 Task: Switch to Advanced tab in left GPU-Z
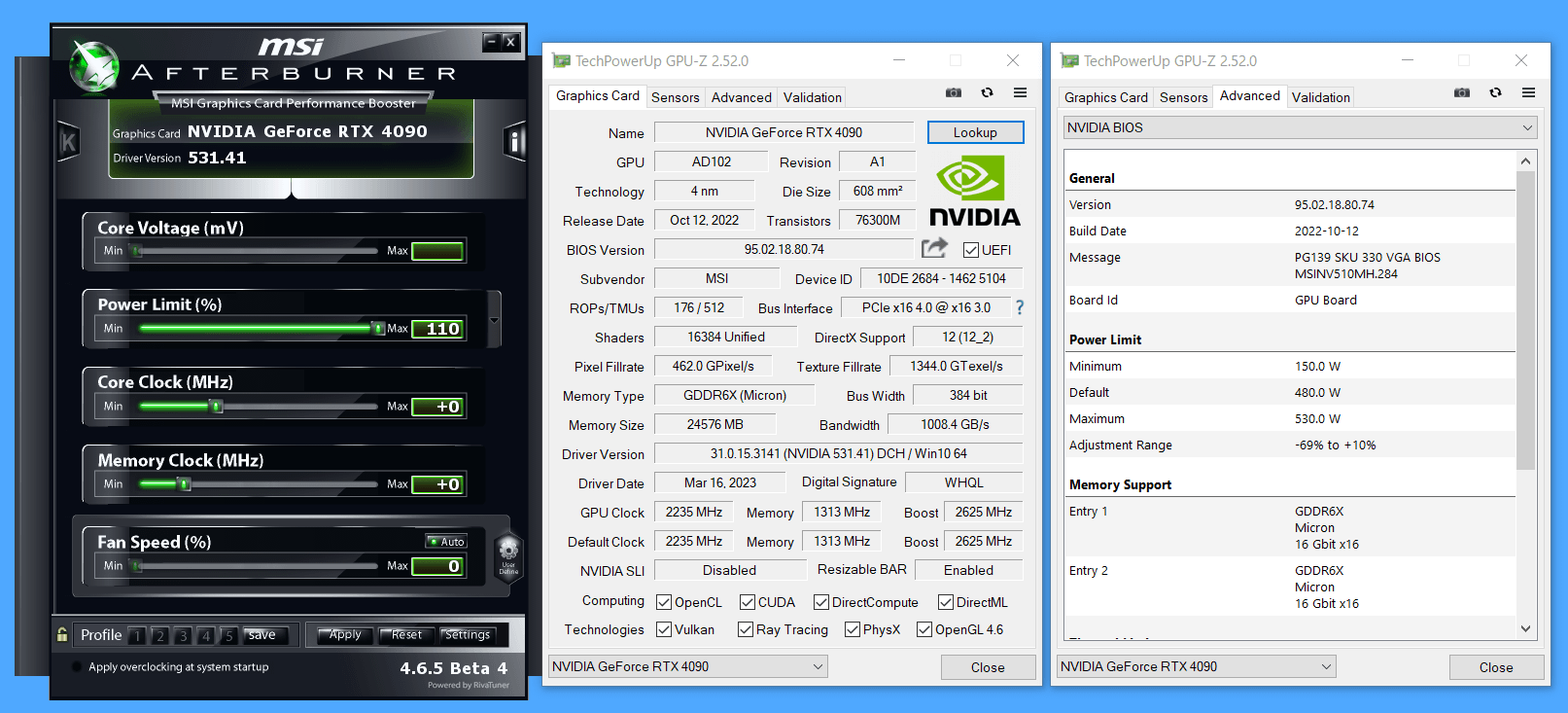click(x=742, y=97)
